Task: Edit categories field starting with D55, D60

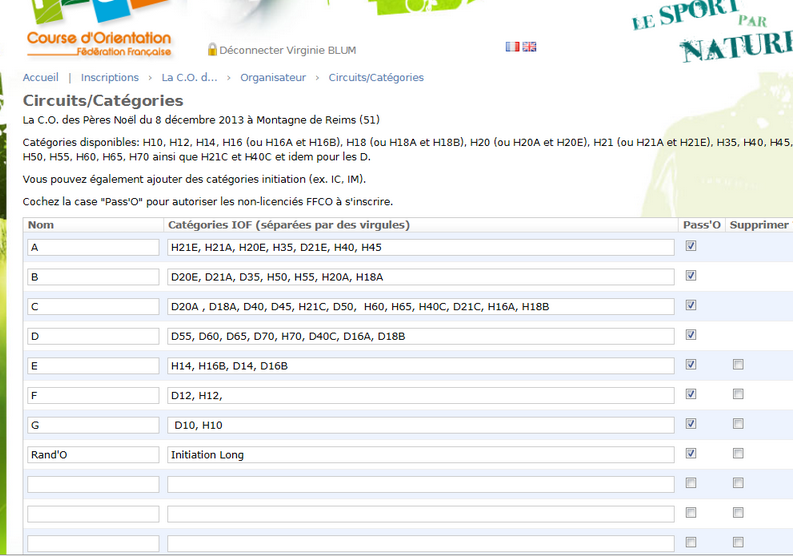Action: click(x=421, y=336)
